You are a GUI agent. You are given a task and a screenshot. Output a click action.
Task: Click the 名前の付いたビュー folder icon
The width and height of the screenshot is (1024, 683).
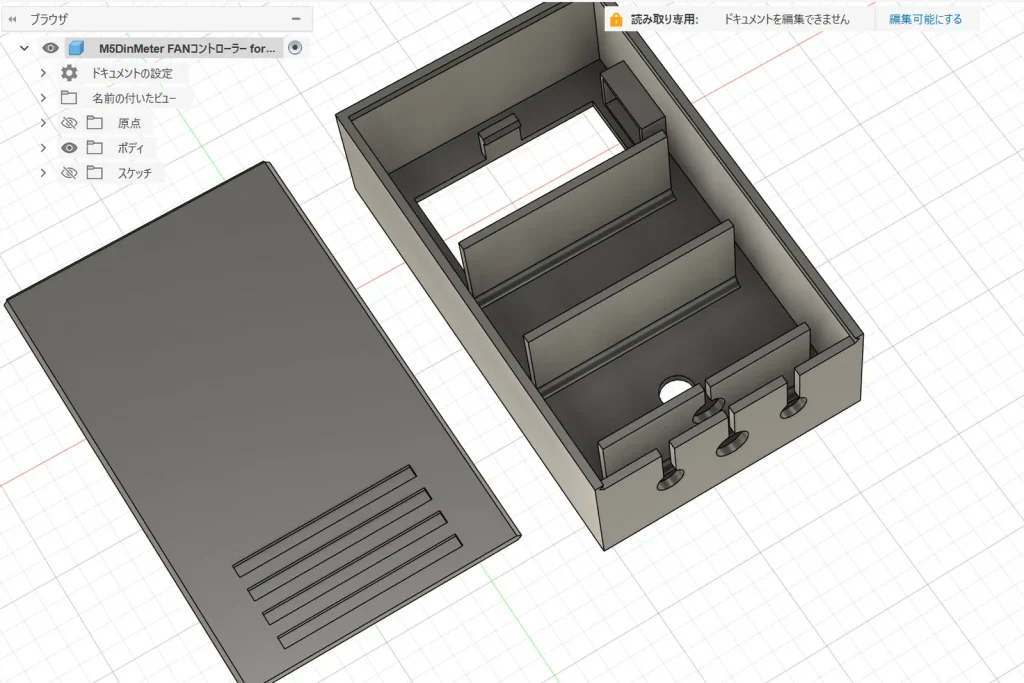tap(69, 98)
